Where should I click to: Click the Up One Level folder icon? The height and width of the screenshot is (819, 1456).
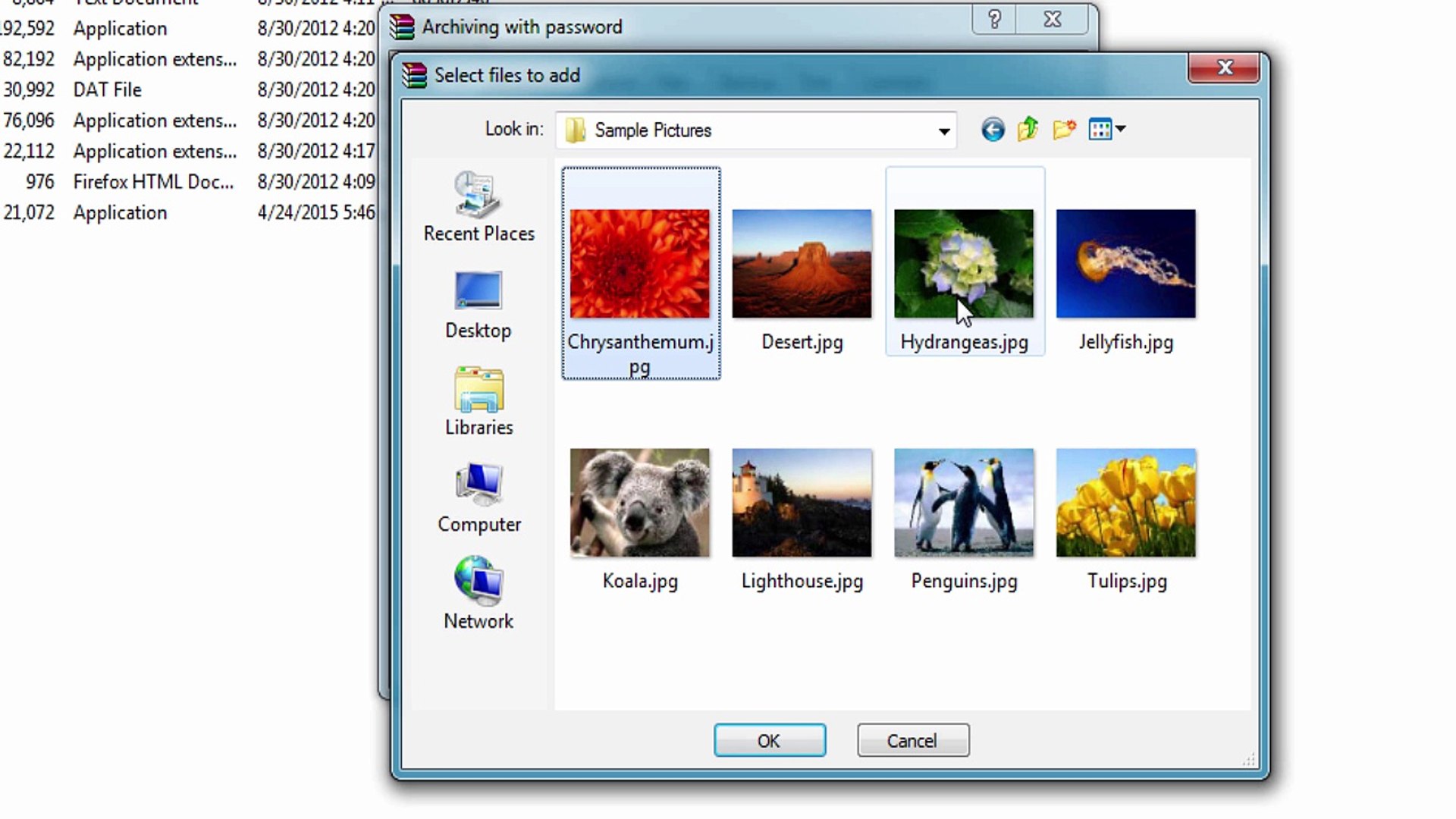click(x=1027, y=129)
